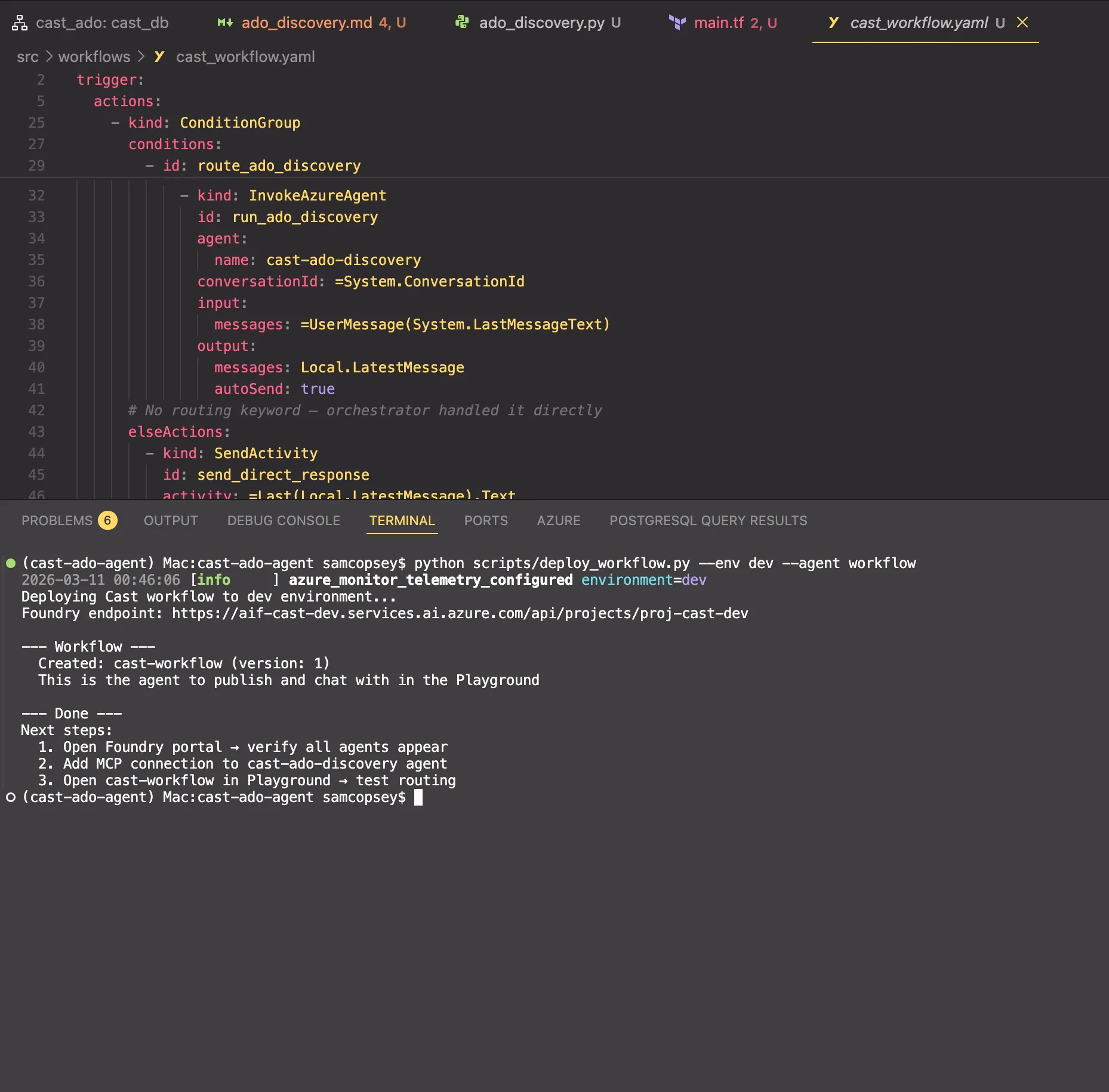Click the Markdown icon on ado_discovery.md tab
This screenshot has width=1109, height=1092.
tap(224, 23)
